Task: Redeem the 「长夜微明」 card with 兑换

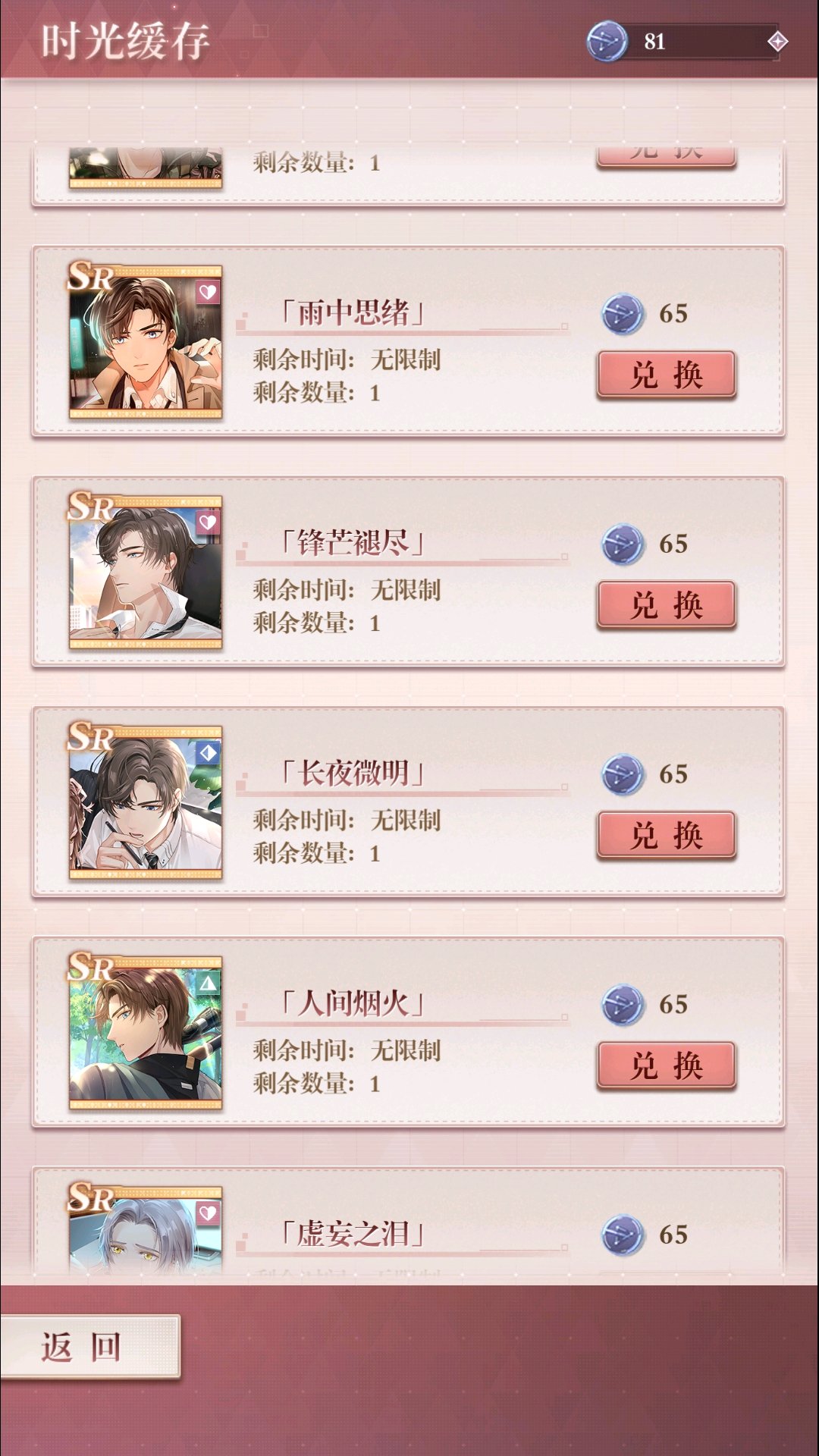Action: click(x=667, y=835)
